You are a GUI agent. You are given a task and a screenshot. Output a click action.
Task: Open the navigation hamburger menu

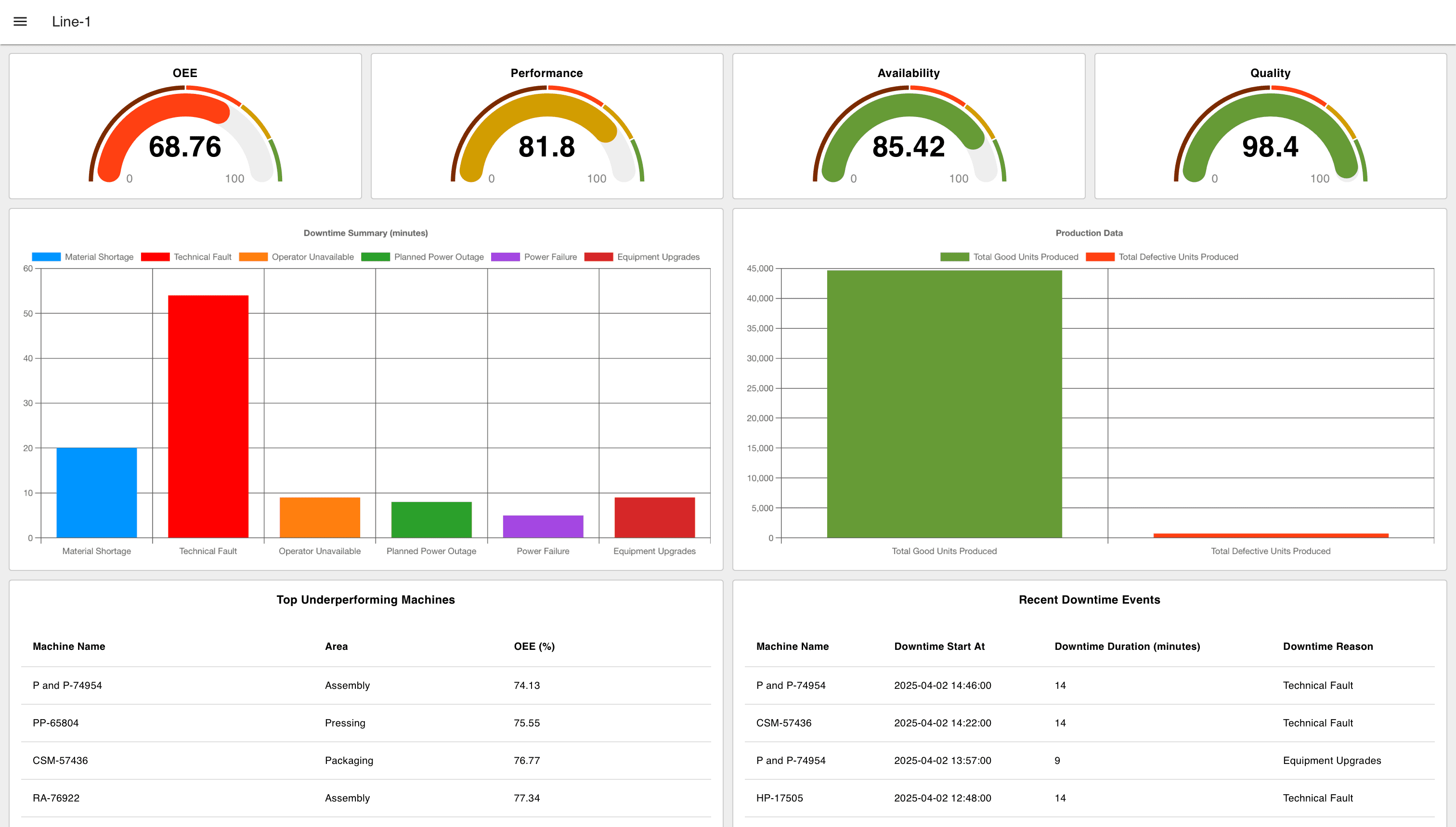coord(20,21)
